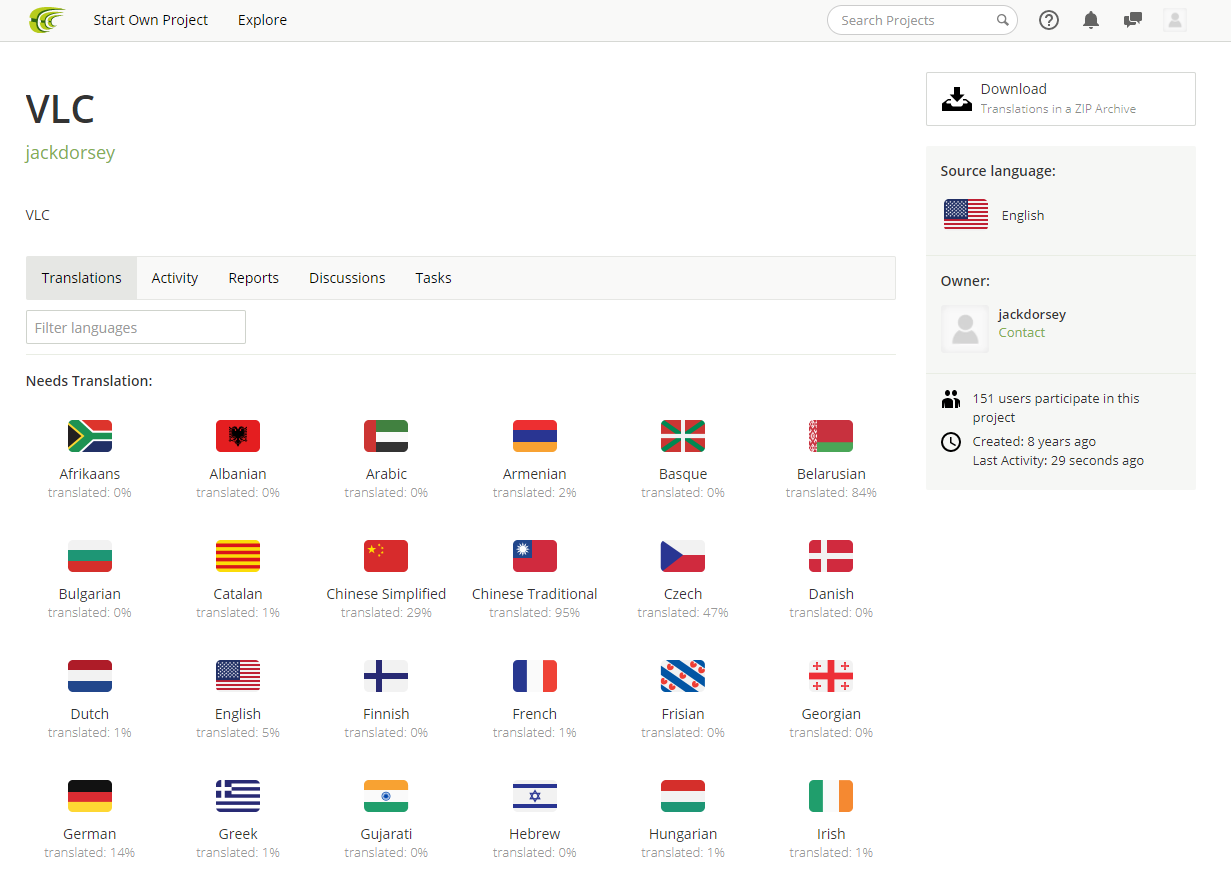The height and width of the screenshot is (871, 1231).
Task: Select the Basque flag icon
Action: click(x=683, y=436)
